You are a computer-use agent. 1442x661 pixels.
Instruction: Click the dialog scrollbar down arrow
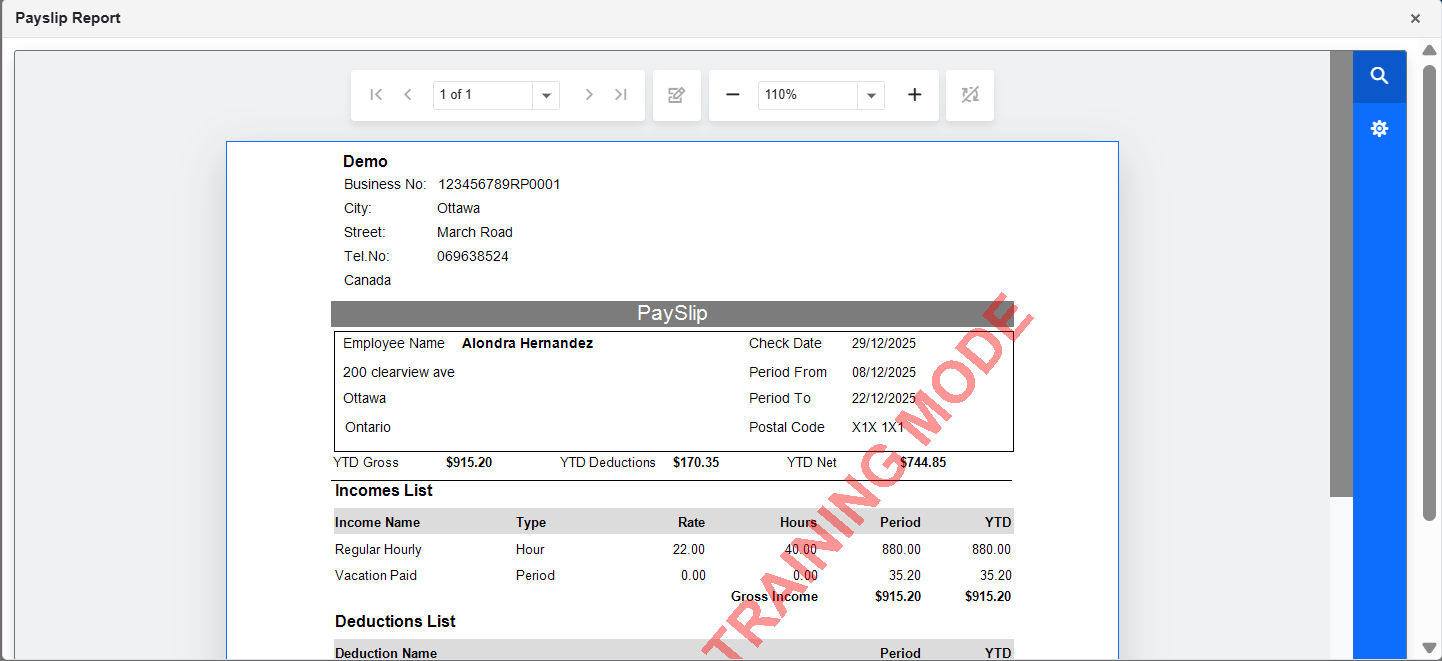point(1430,648)
